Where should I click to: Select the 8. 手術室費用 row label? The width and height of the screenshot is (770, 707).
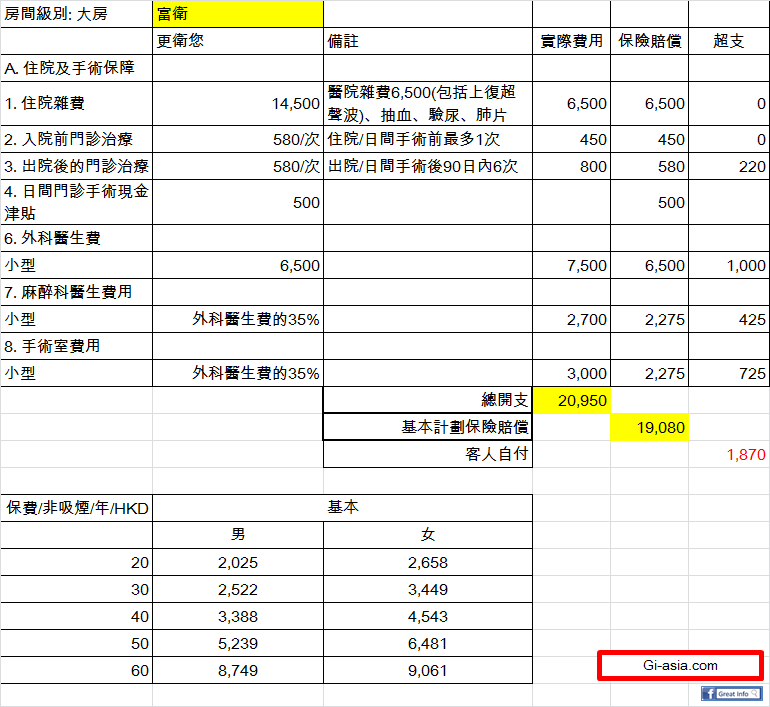click(x=77, y=346)
